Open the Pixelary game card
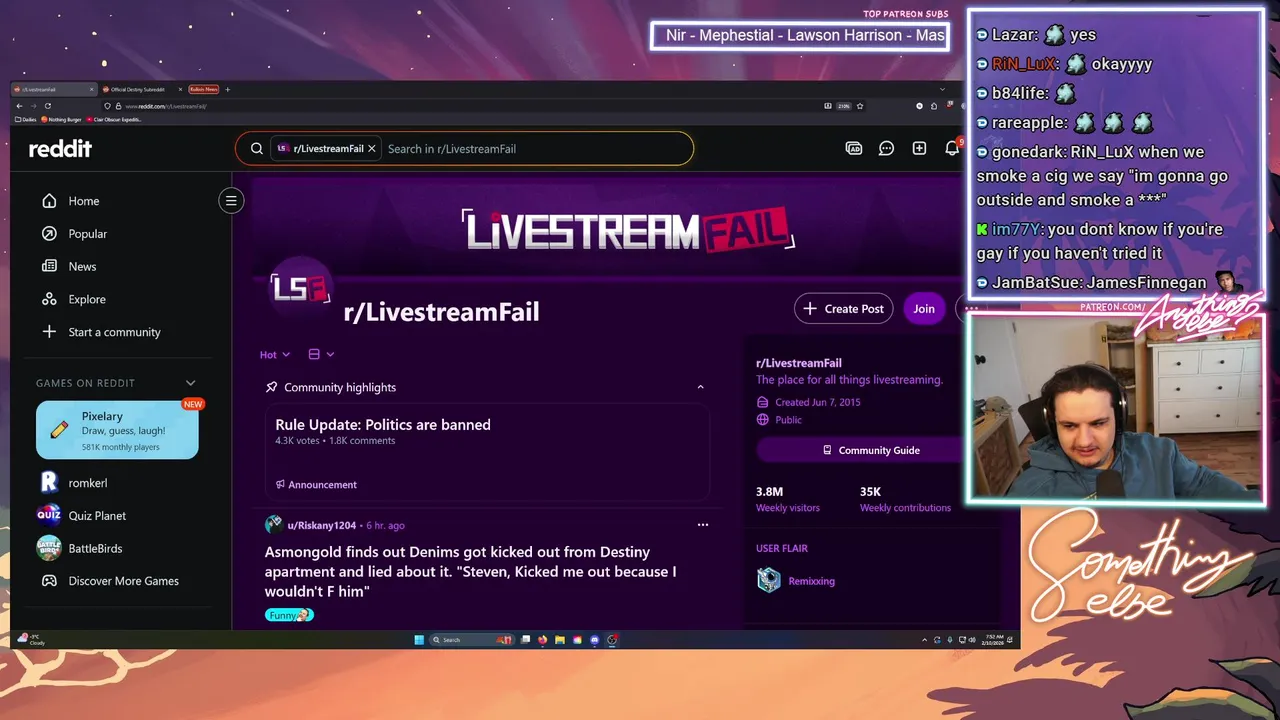Image resolution: width=1280 pixels, height=720 pixels. click(117, 430)
